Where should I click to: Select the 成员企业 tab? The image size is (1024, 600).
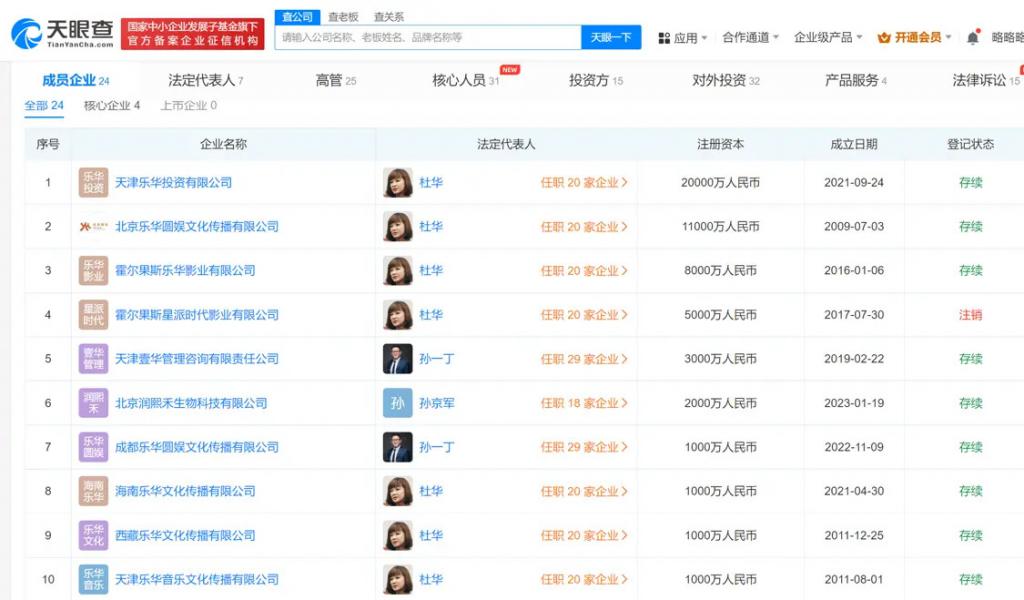tap(76, 80)
